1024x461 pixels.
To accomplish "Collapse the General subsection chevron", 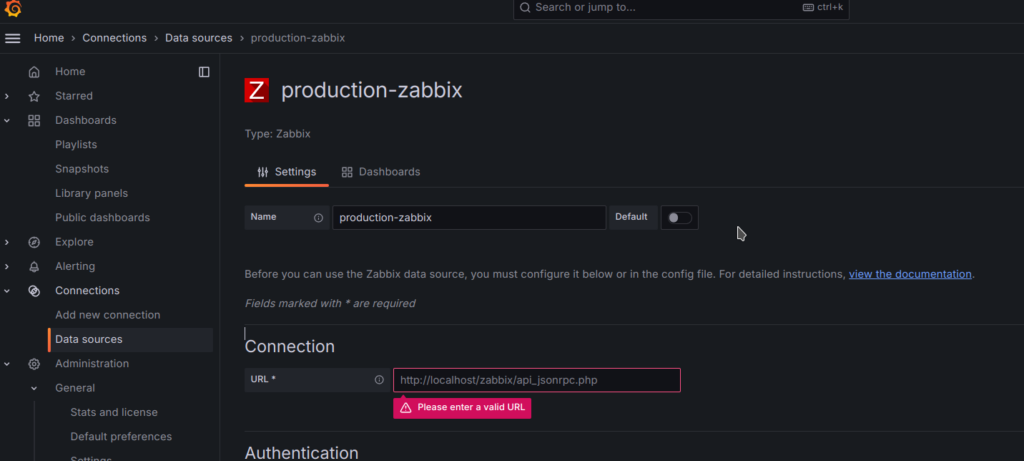I will click(33, 388).
